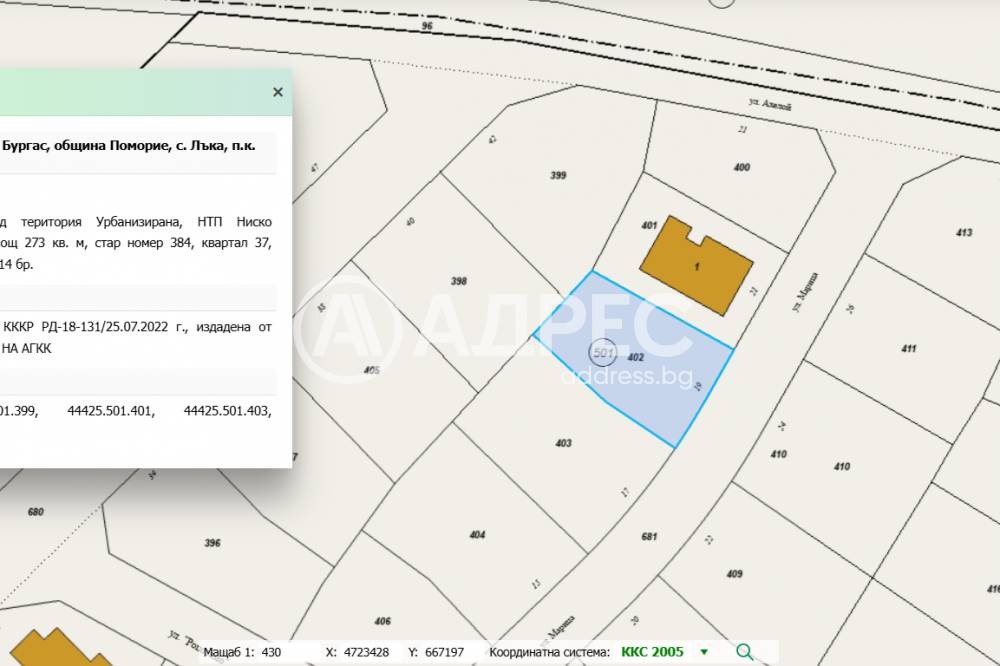Select parcel 399 on the map

[x=558, y=176]
